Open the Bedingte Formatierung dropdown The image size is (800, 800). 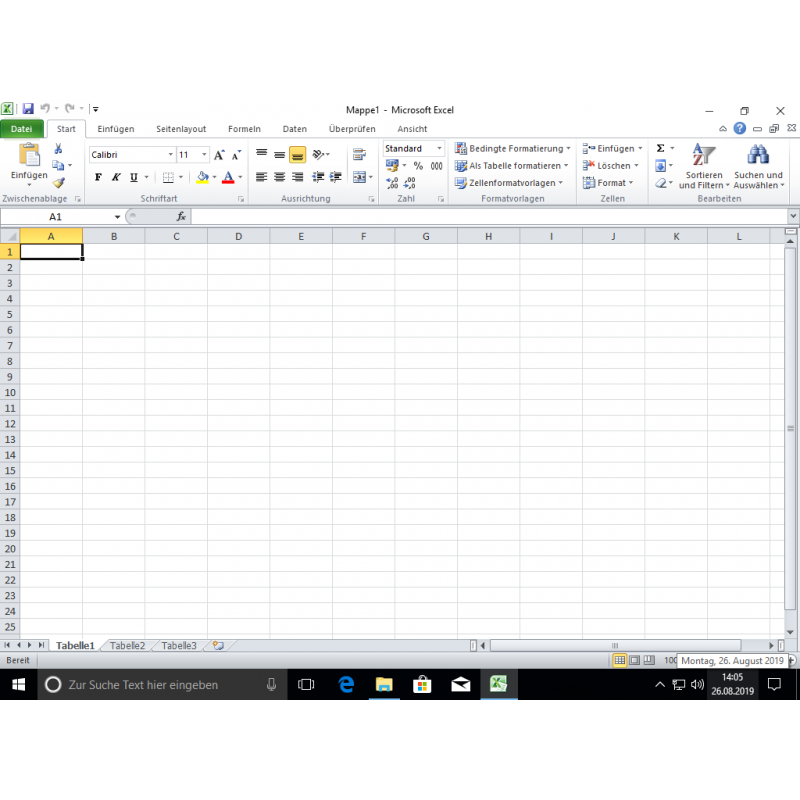click(512, 149)
